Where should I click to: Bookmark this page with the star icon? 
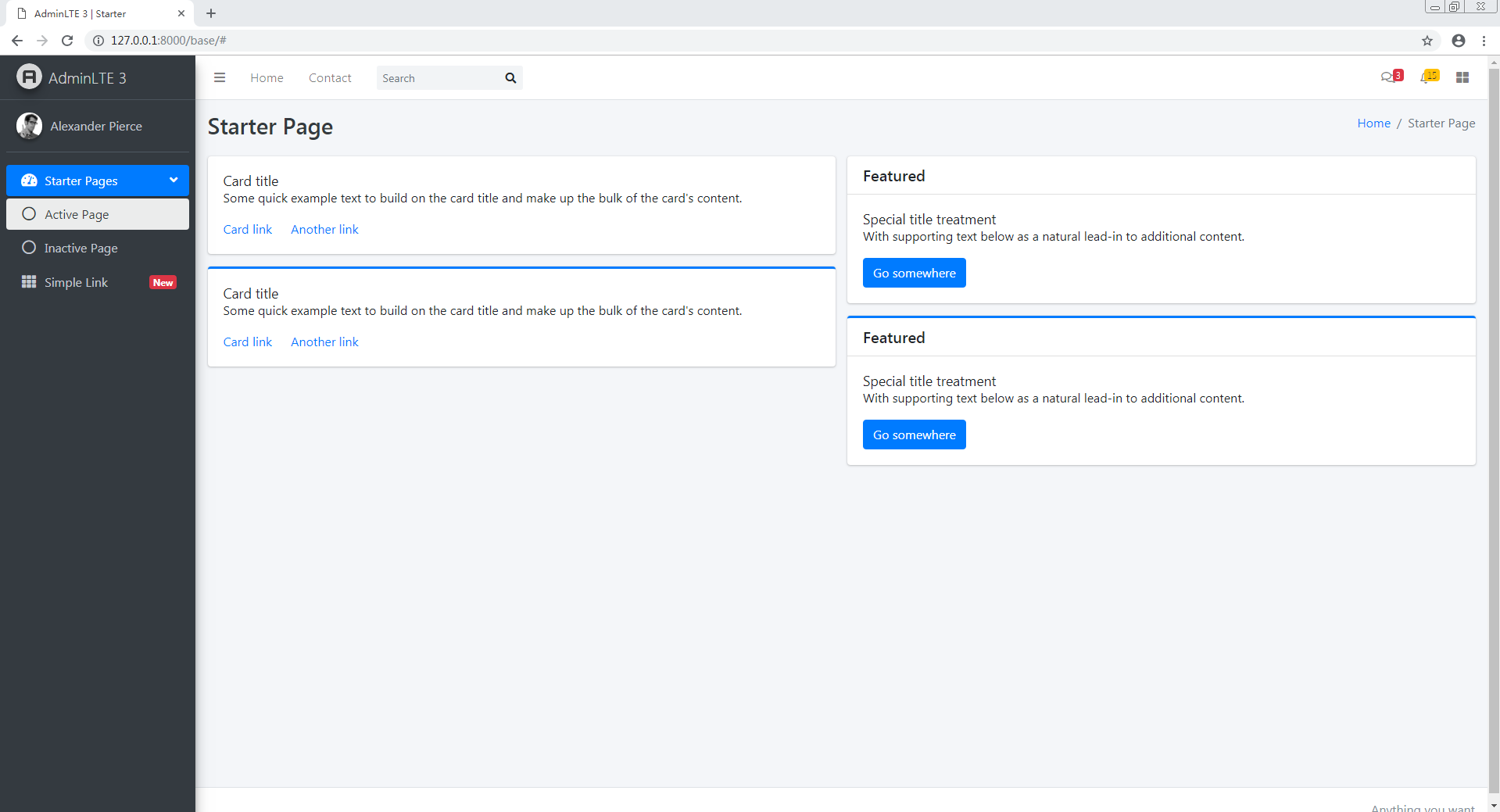[x=1427, y=41]
